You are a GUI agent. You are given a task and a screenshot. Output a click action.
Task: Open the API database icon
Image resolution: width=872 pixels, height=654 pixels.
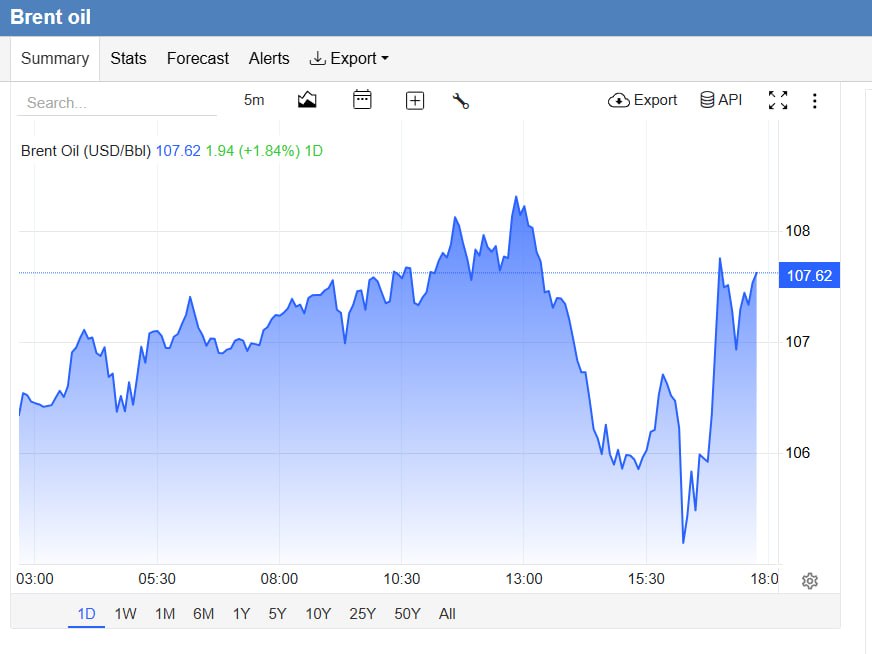[721, 100]
